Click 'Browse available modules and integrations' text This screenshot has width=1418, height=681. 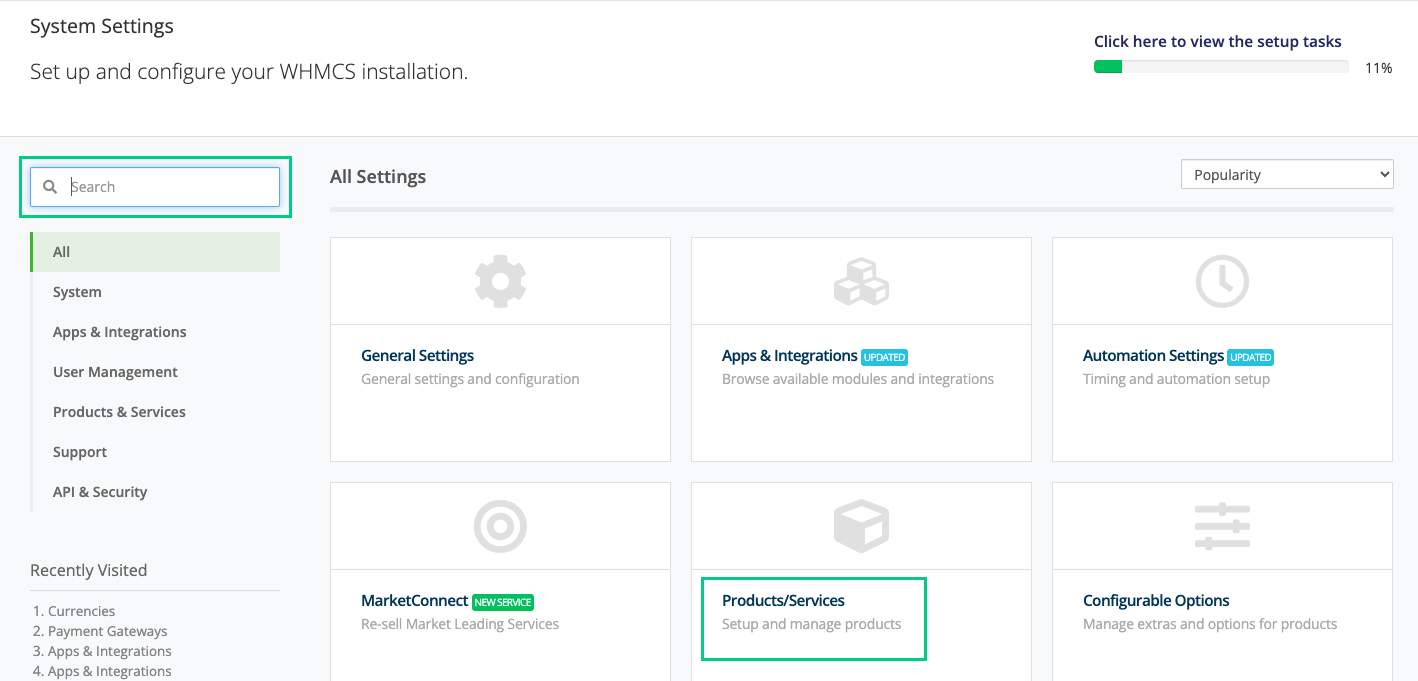coord(858,379)
